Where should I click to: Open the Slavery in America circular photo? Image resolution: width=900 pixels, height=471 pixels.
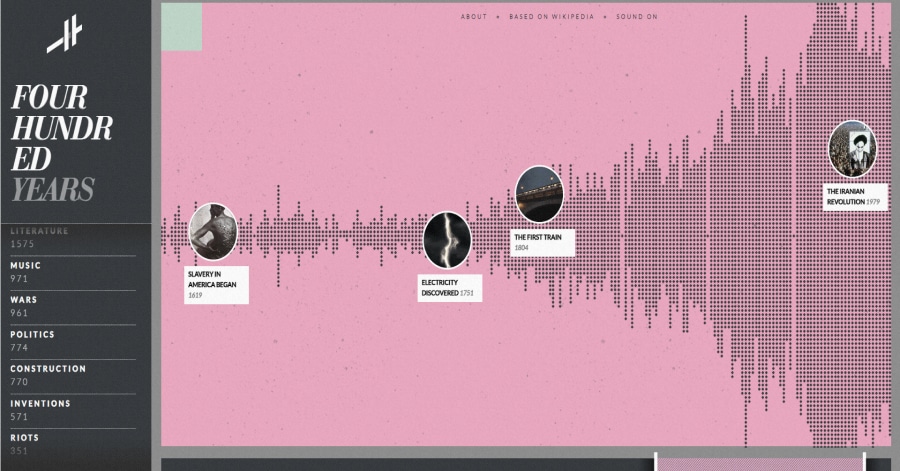[213, 232]
